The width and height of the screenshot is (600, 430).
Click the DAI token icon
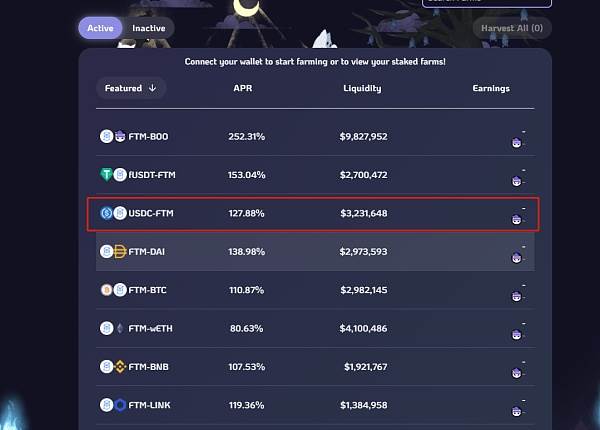pyautogui.click(x=120, y=251)
